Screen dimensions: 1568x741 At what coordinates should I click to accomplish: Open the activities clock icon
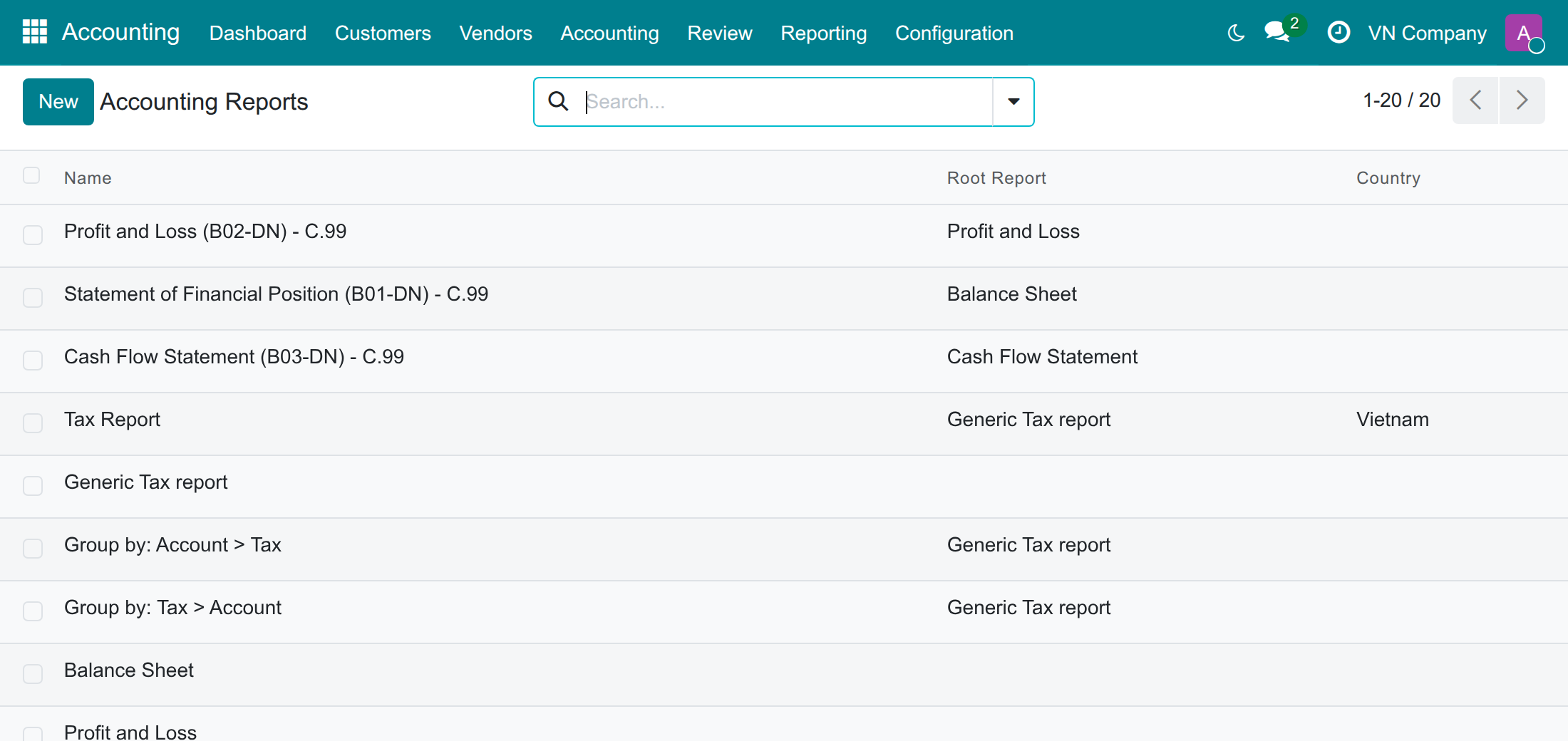pos(1339,33)
